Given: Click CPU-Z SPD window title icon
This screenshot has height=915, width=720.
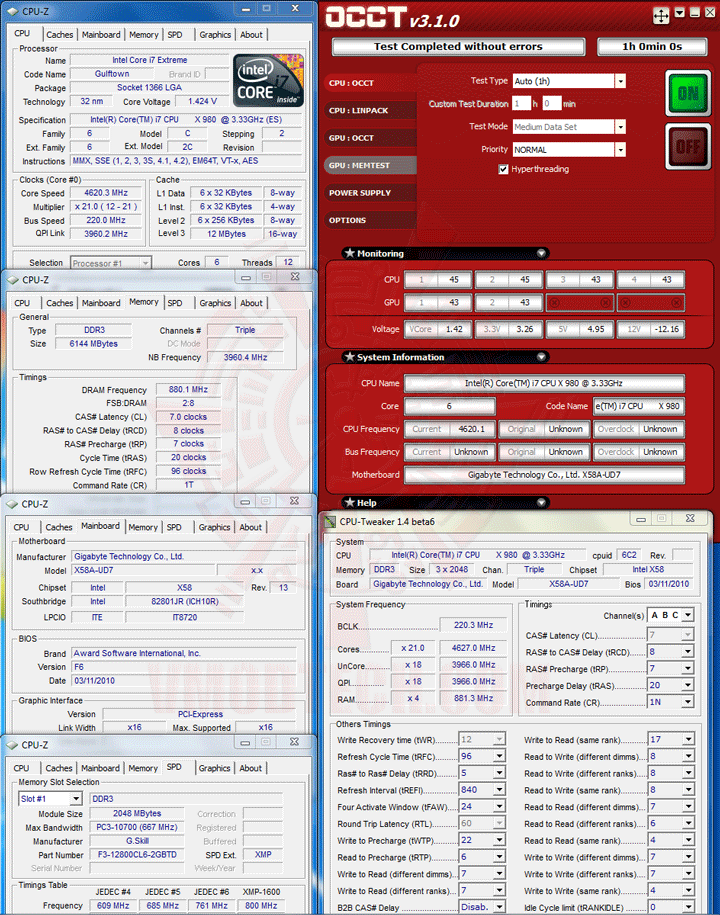Looking at the screenshot, I should 12,745.
